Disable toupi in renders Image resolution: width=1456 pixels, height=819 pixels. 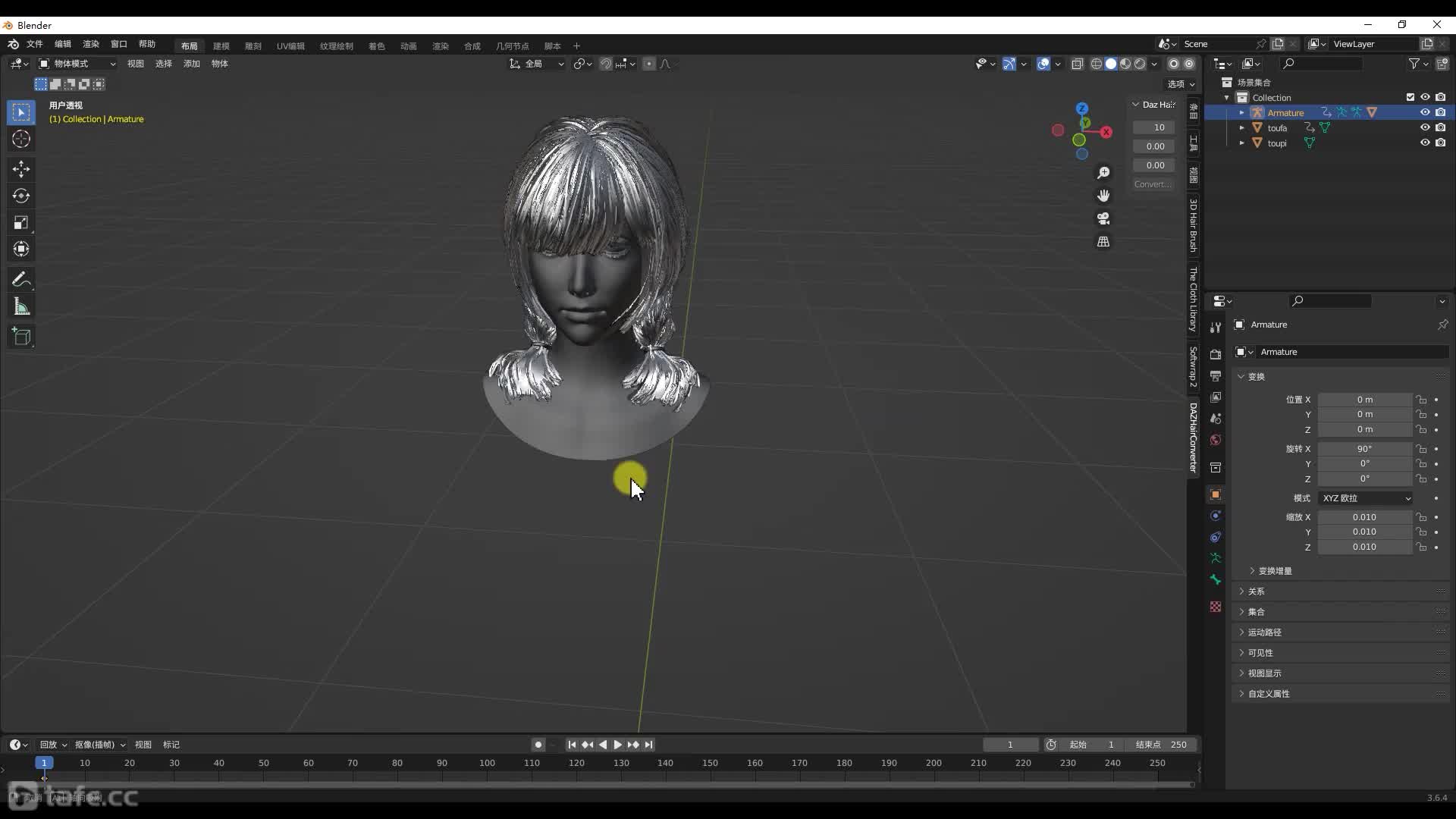pos(1440,143)
